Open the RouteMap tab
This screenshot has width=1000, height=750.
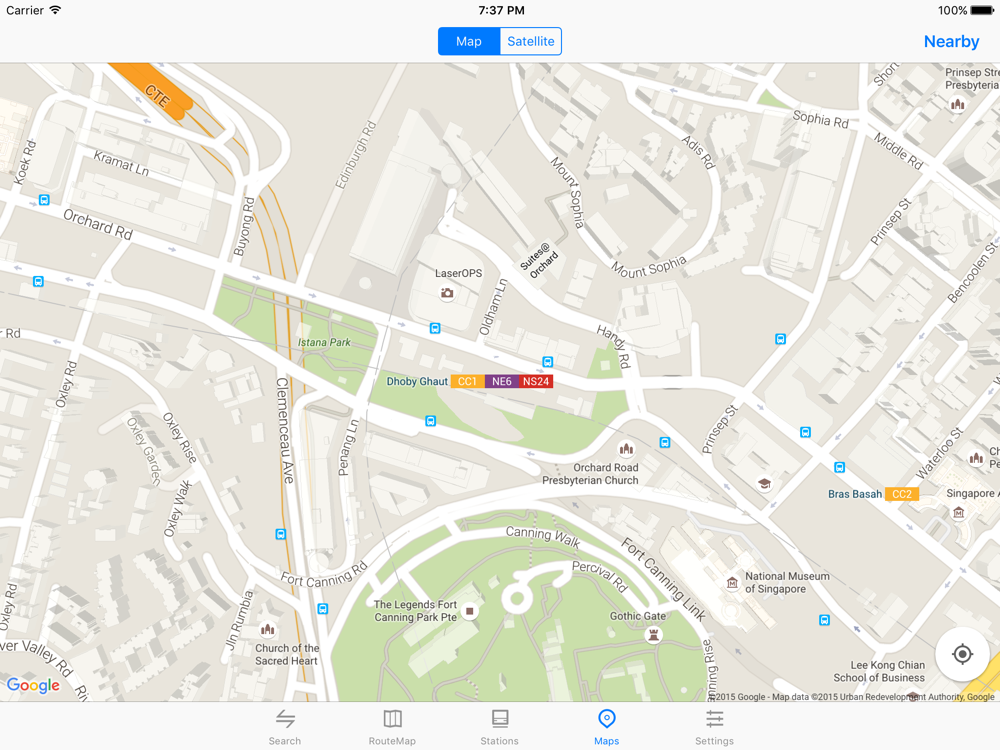point(392,727)
